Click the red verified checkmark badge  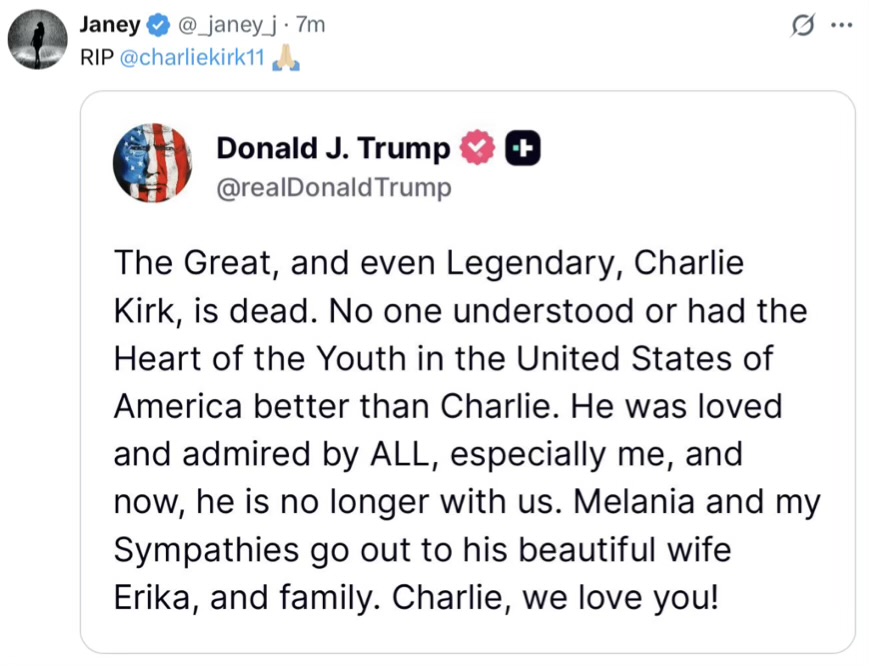point(477,147)
